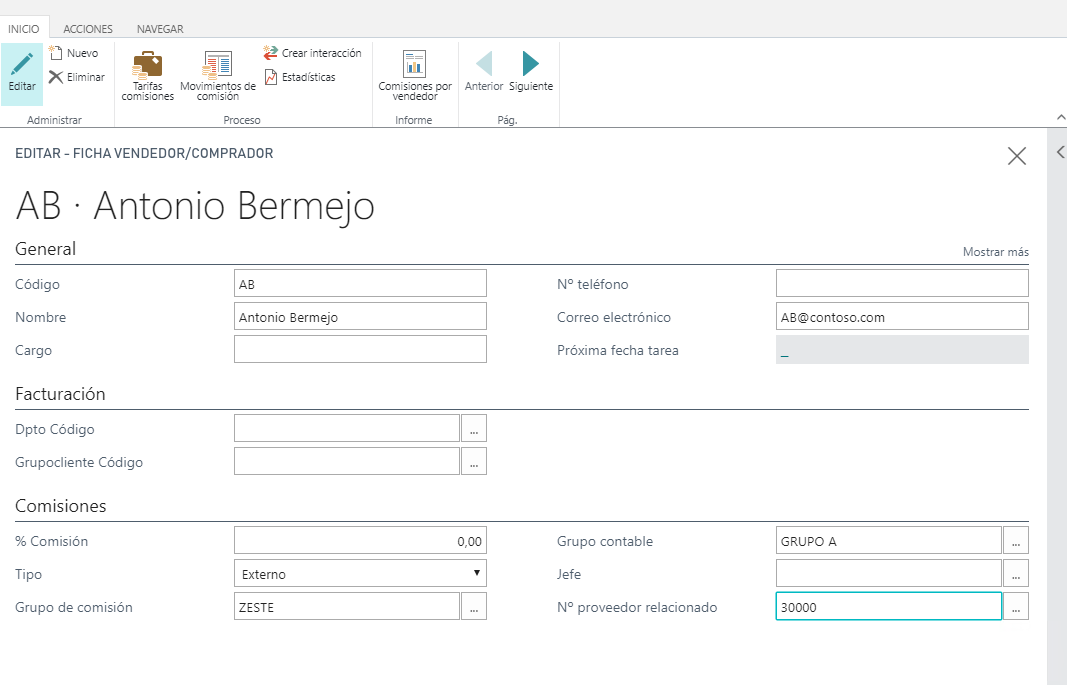Open Tarifas comisiones
Image resolution: width=1067 pixels, height=685 pixels.
[x=148, y=76]
